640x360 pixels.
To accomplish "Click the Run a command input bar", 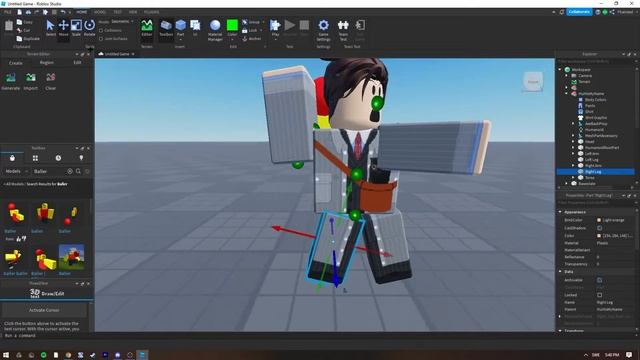I will [x=278, y=336].
